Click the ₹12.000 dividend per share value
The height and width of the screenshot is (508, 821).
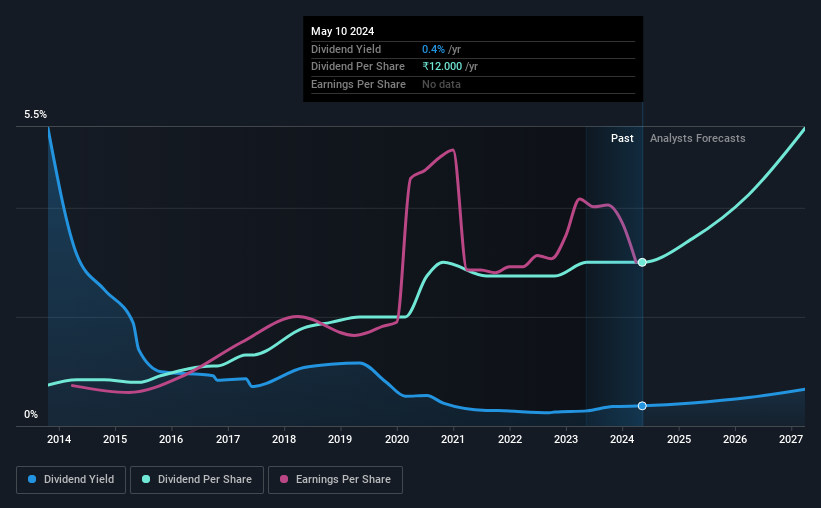point(442,67)
